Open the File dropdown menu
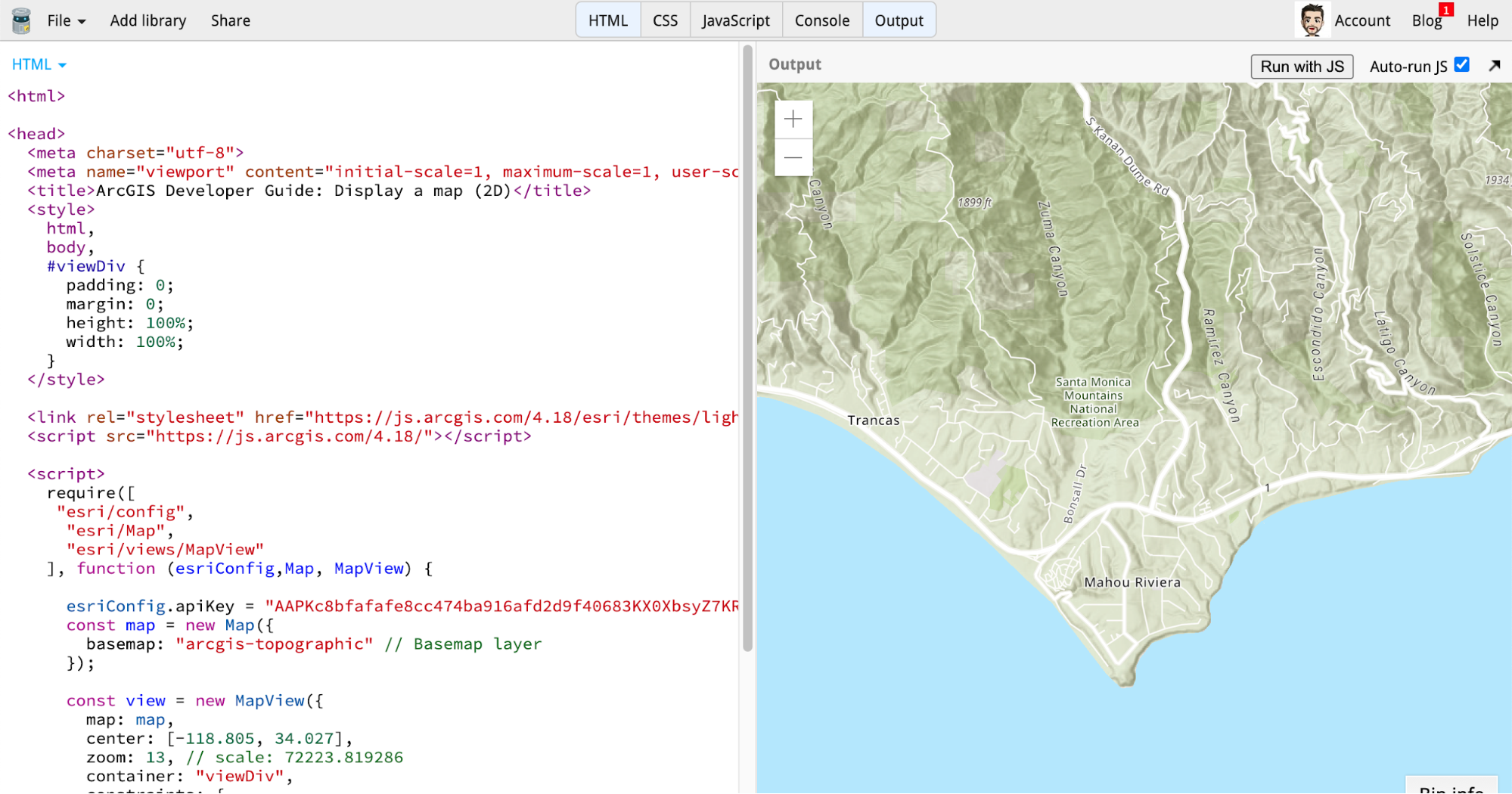1512x794 pixels. (x=67, y=20)
